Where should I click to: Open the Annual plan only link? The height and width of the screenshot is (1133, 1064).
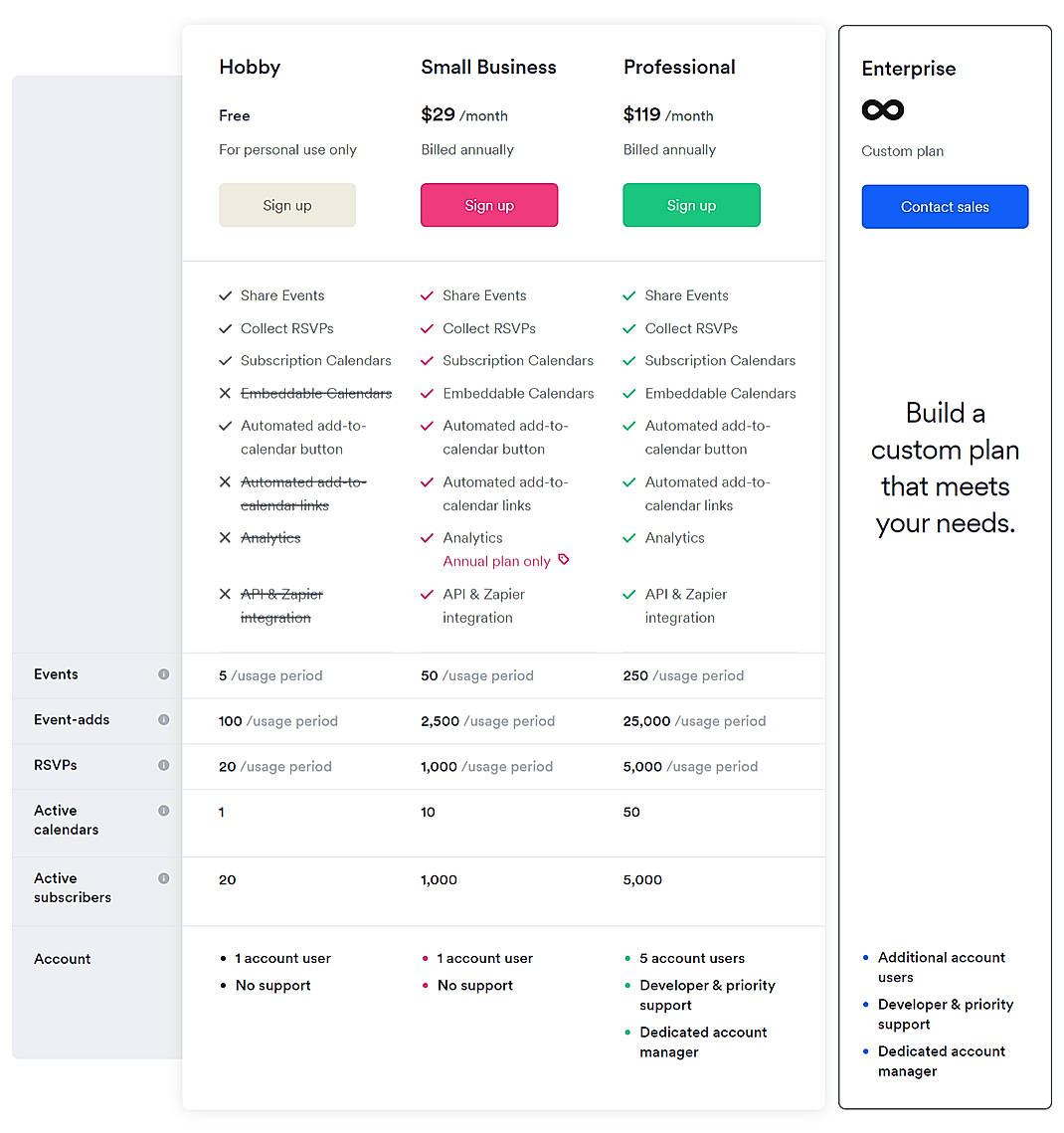click(496, 560)
